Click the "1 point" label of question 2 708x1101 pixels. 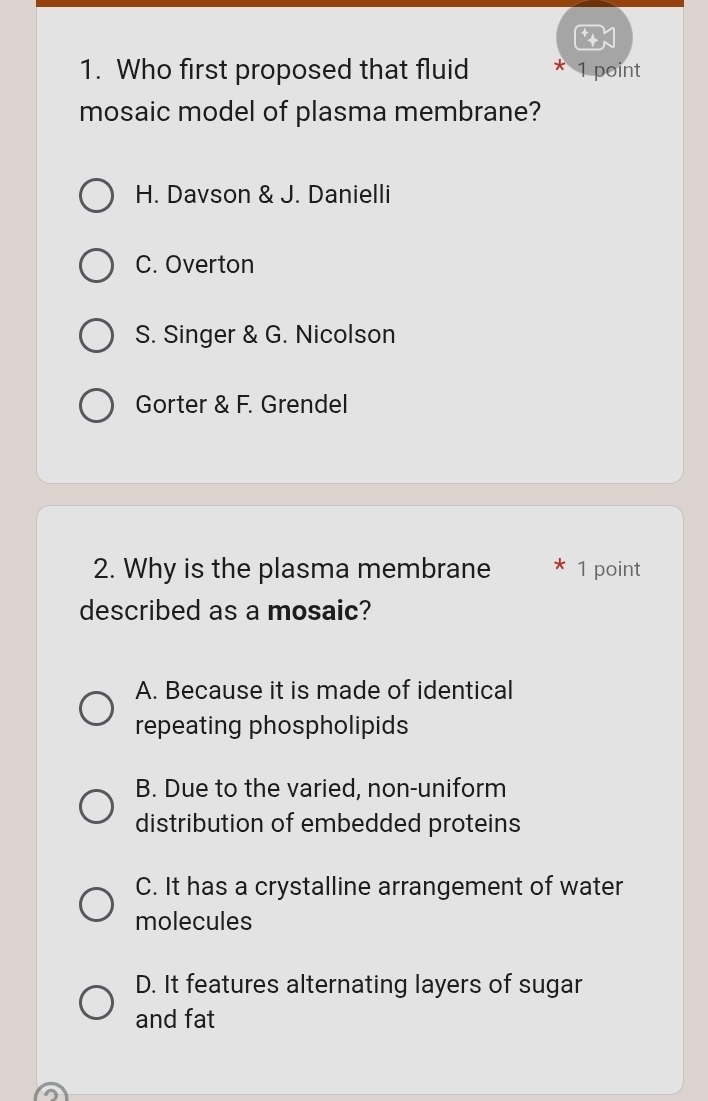click(x=609, y=569)
